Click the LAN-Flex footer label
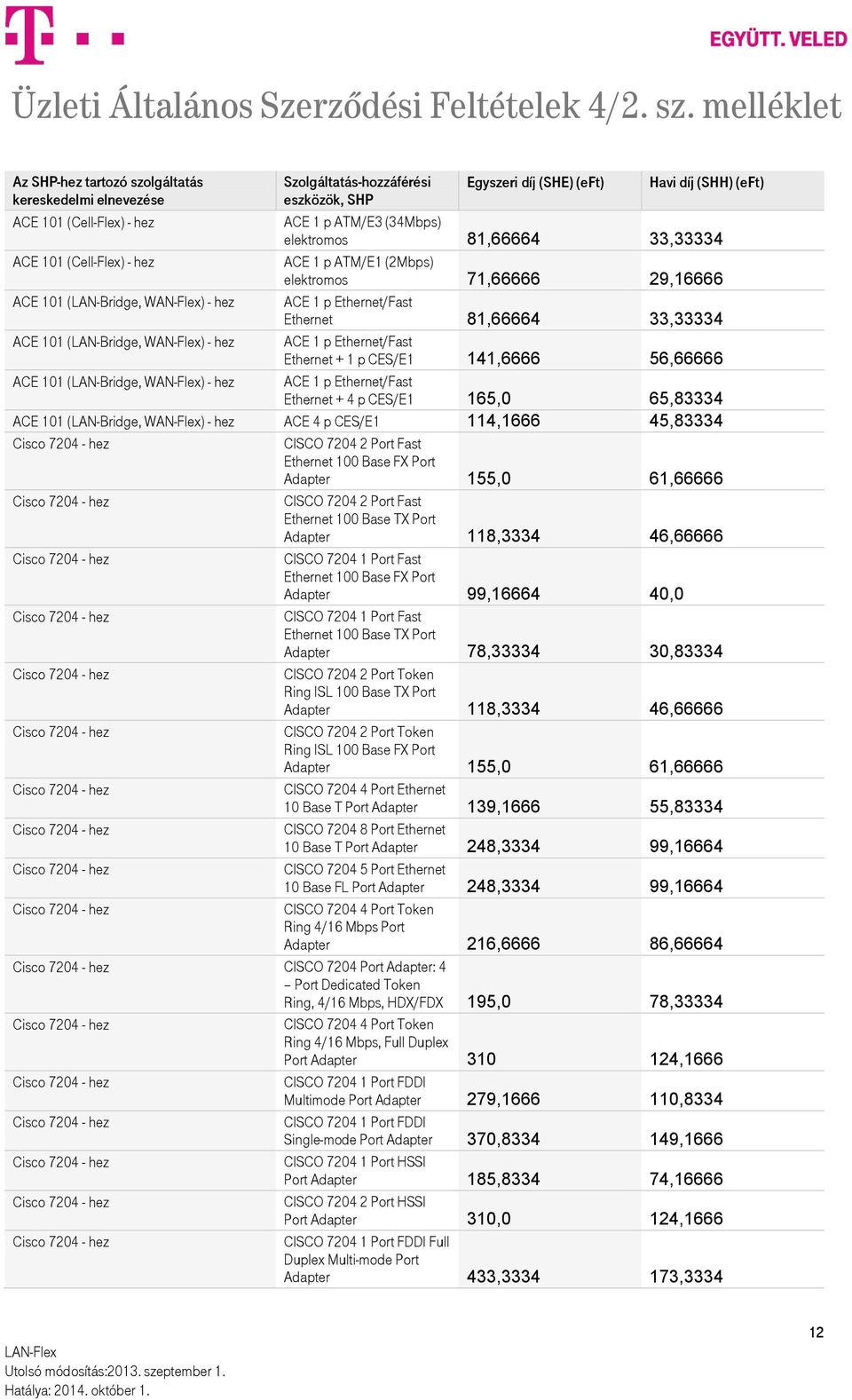The image size is (852, 1400). [30, 1352]
